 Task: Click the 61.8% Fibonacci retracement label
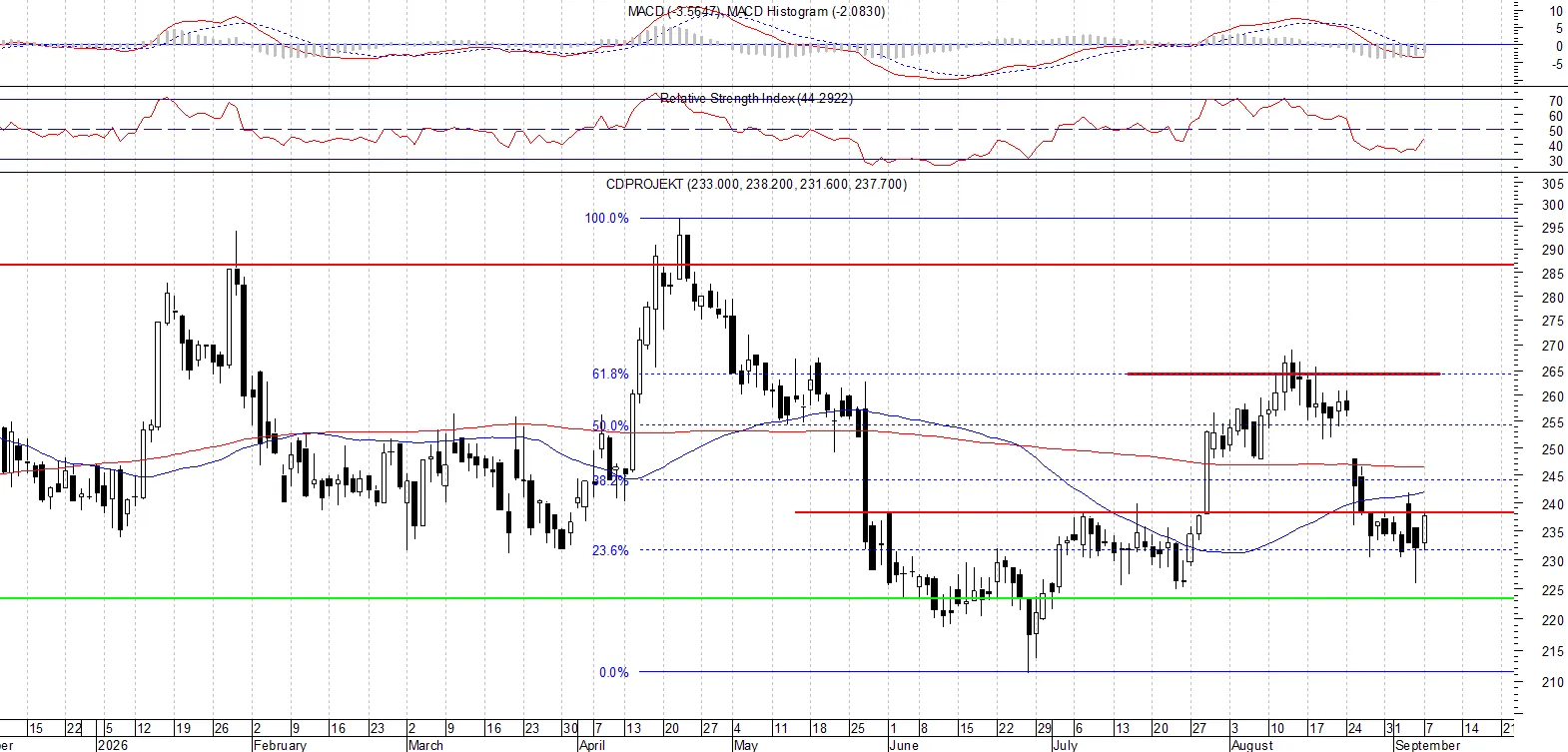tap(610, 374)
